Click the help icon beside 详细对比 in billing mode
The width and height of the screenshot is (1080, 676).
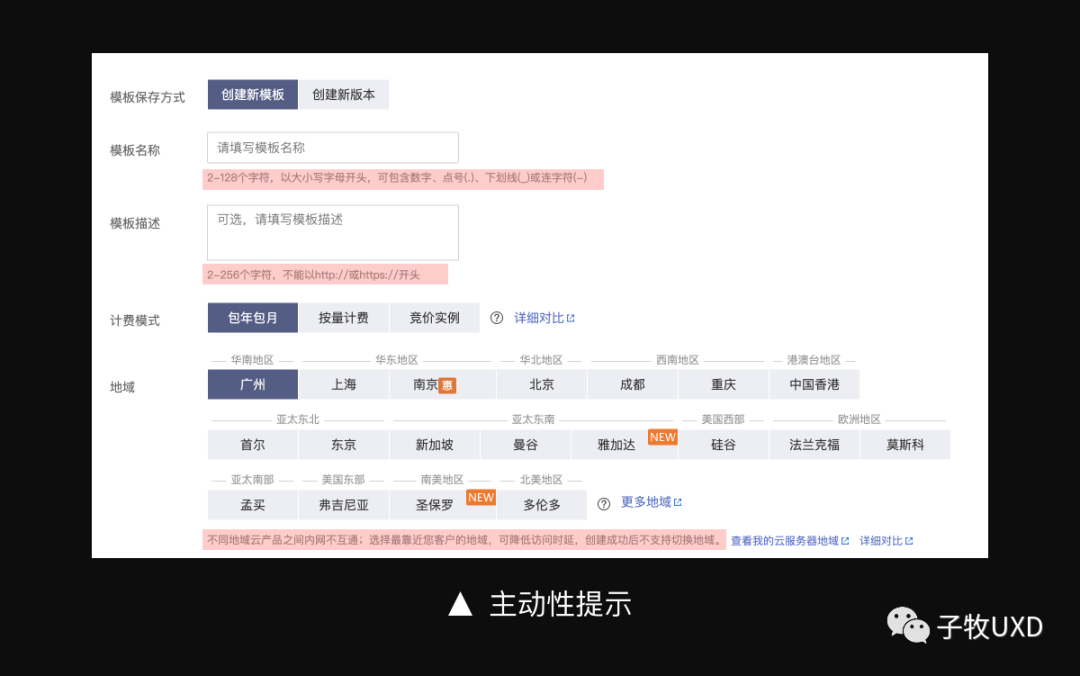[x=497, y=318]
